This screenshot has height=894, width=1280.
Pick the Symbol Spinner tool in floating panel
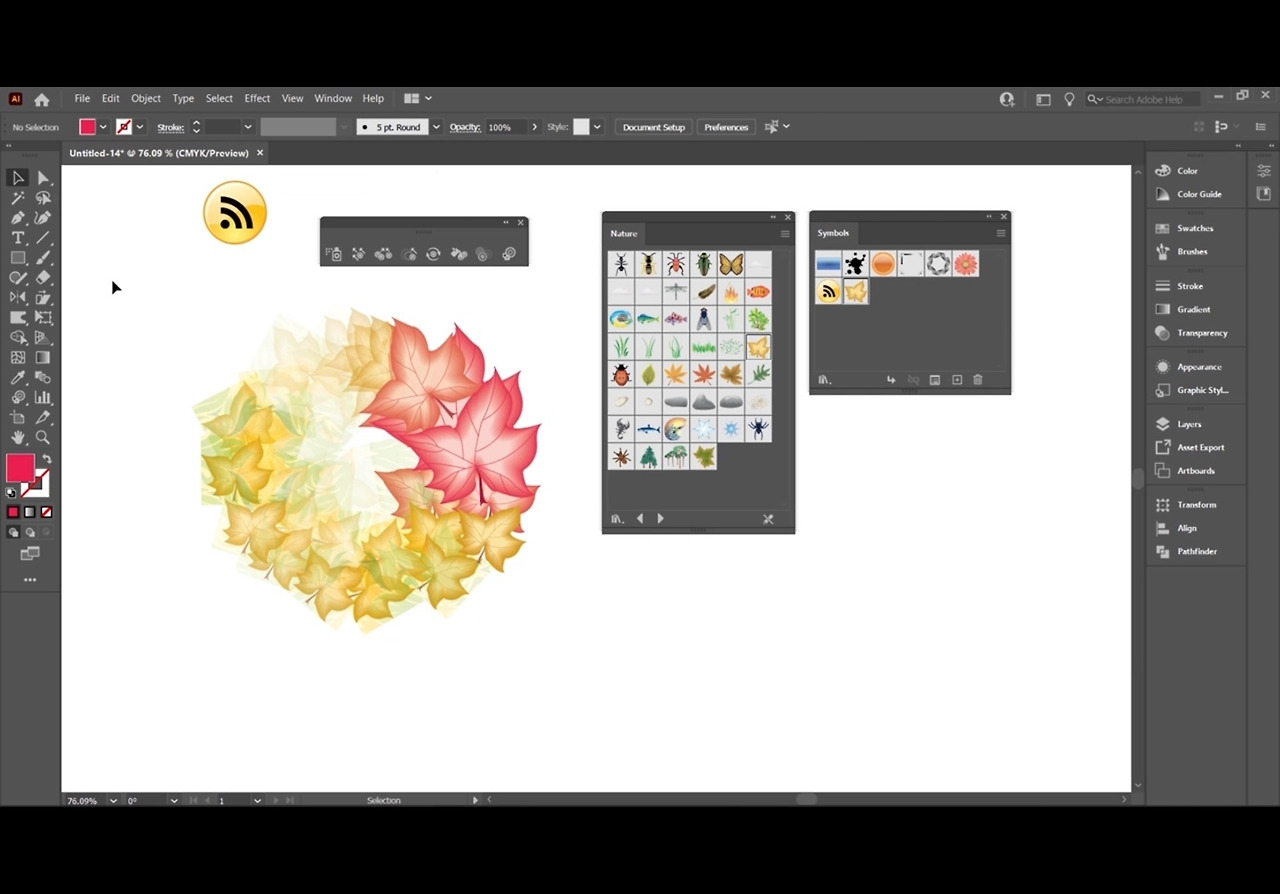click(433, 254)
